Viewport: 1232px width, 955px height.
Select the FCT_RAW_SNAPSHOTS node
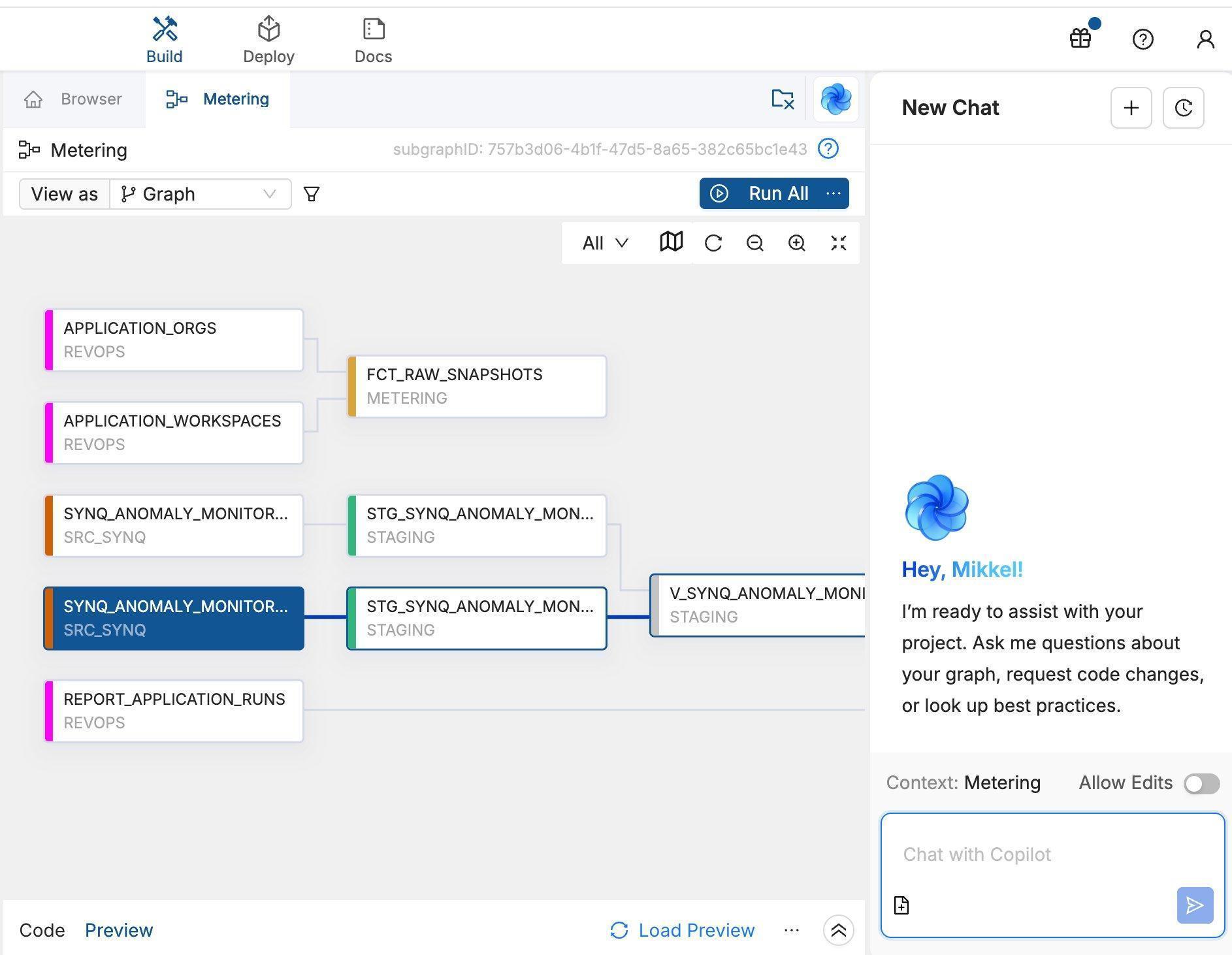point(477,387)
